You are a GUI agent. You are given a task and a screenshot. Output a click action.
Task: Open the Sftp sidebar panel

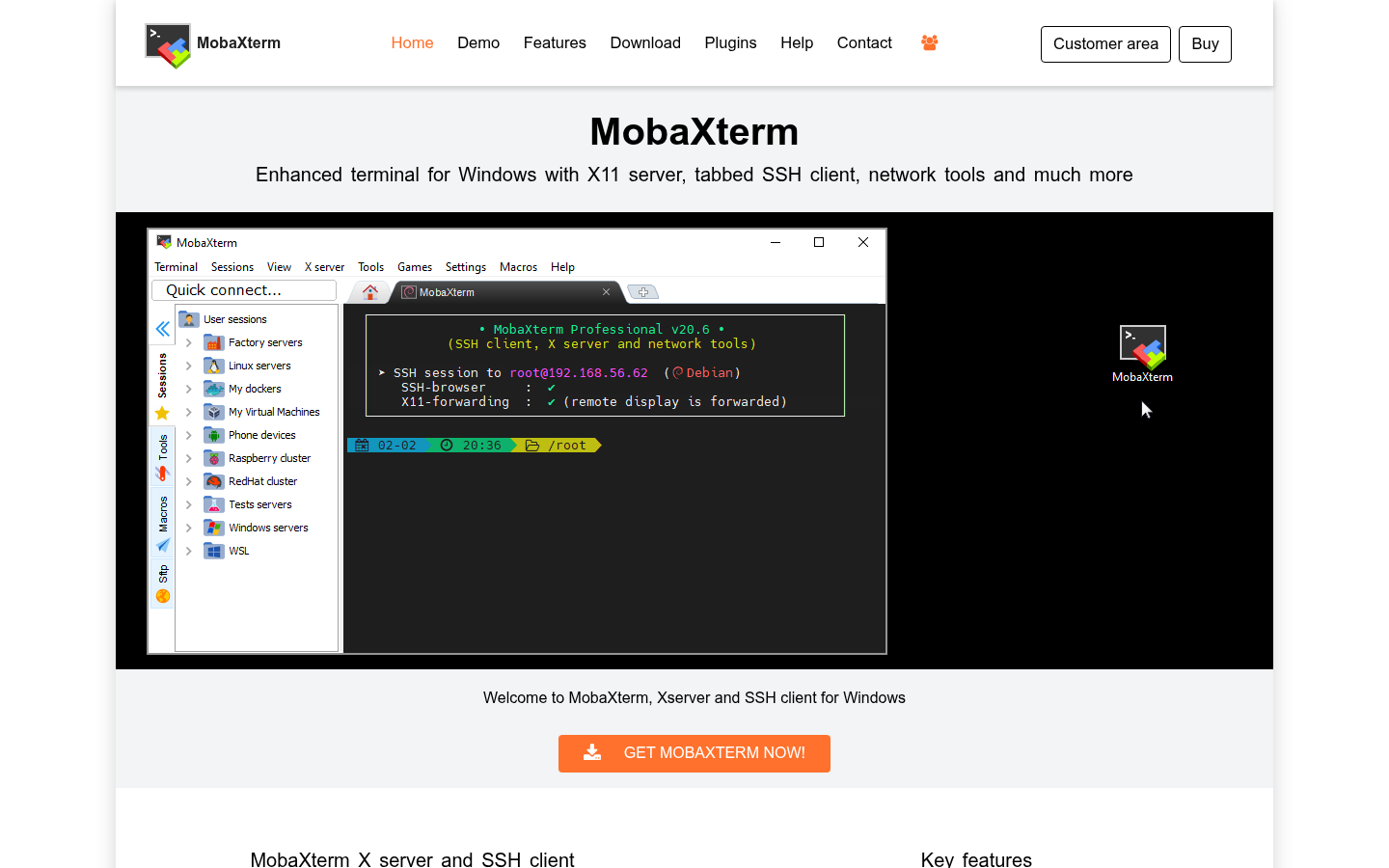click(x=163, y=584)
